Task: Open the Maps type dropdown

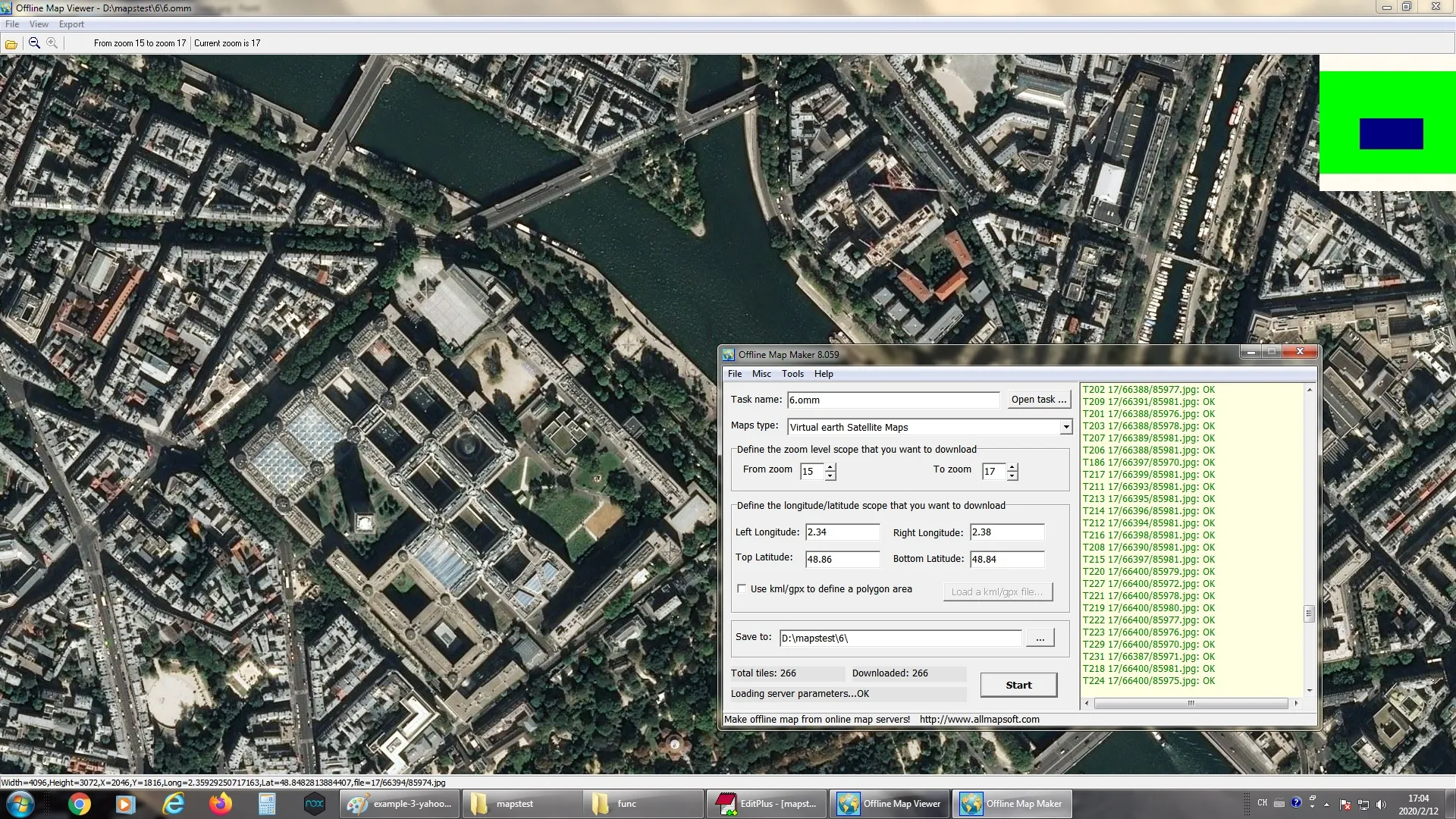Action: point(1066,427)
